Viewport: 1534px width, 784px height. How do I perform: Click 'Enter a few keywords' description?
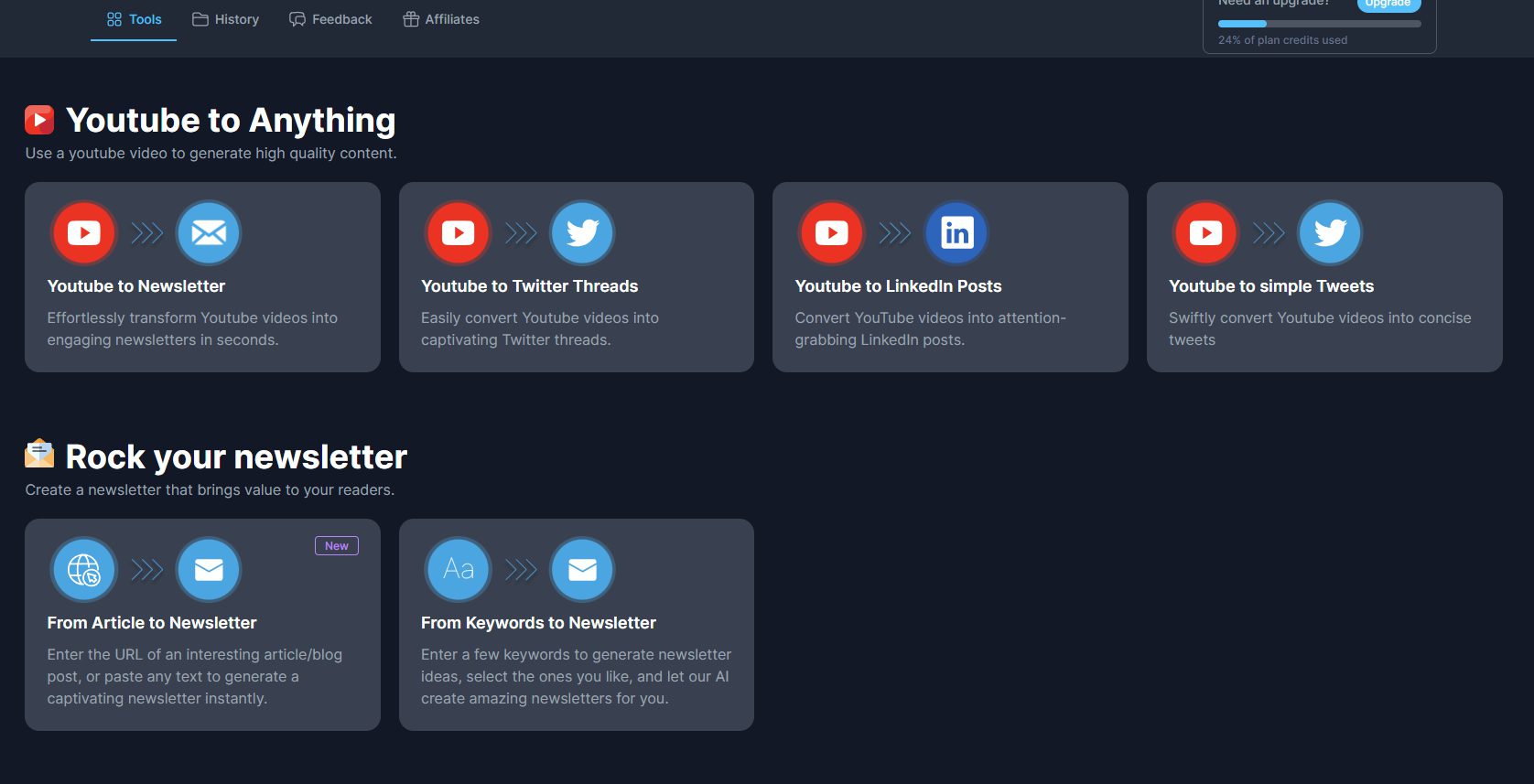click(x=577, y=677)
